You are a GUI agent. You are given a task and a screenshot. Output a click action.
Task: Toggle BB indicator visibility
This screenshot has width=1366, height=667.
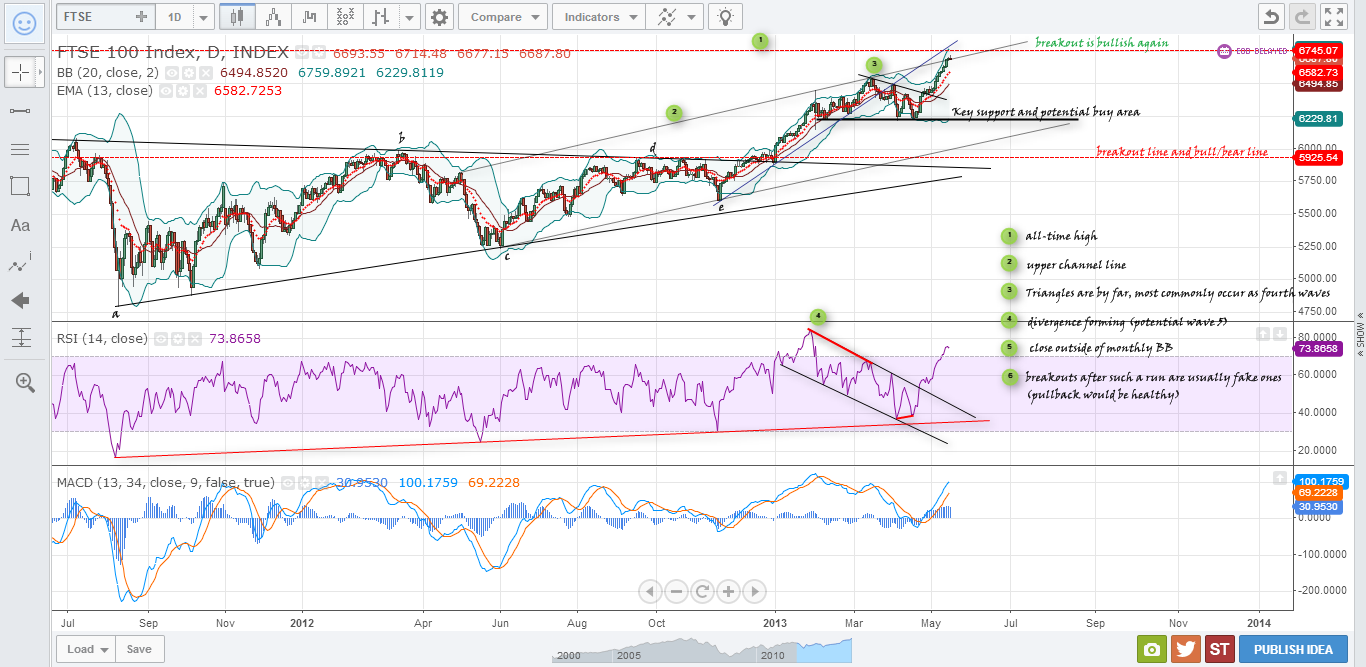point(172,72)
